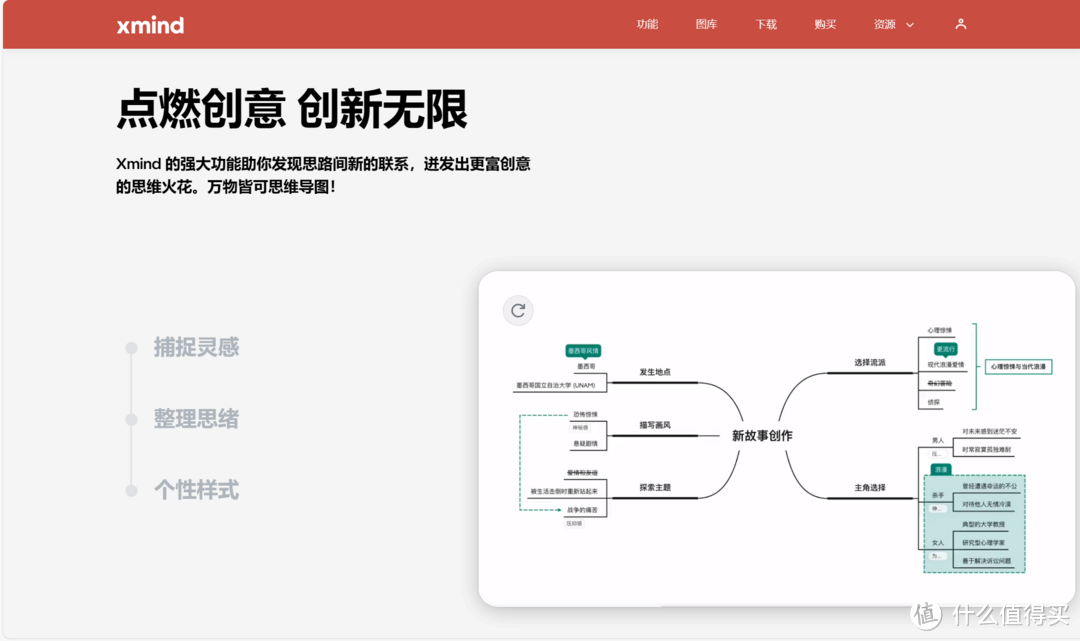Open the 图库 menu item
The height and width of the screenshot is (641, 1080).
[706, 24]
